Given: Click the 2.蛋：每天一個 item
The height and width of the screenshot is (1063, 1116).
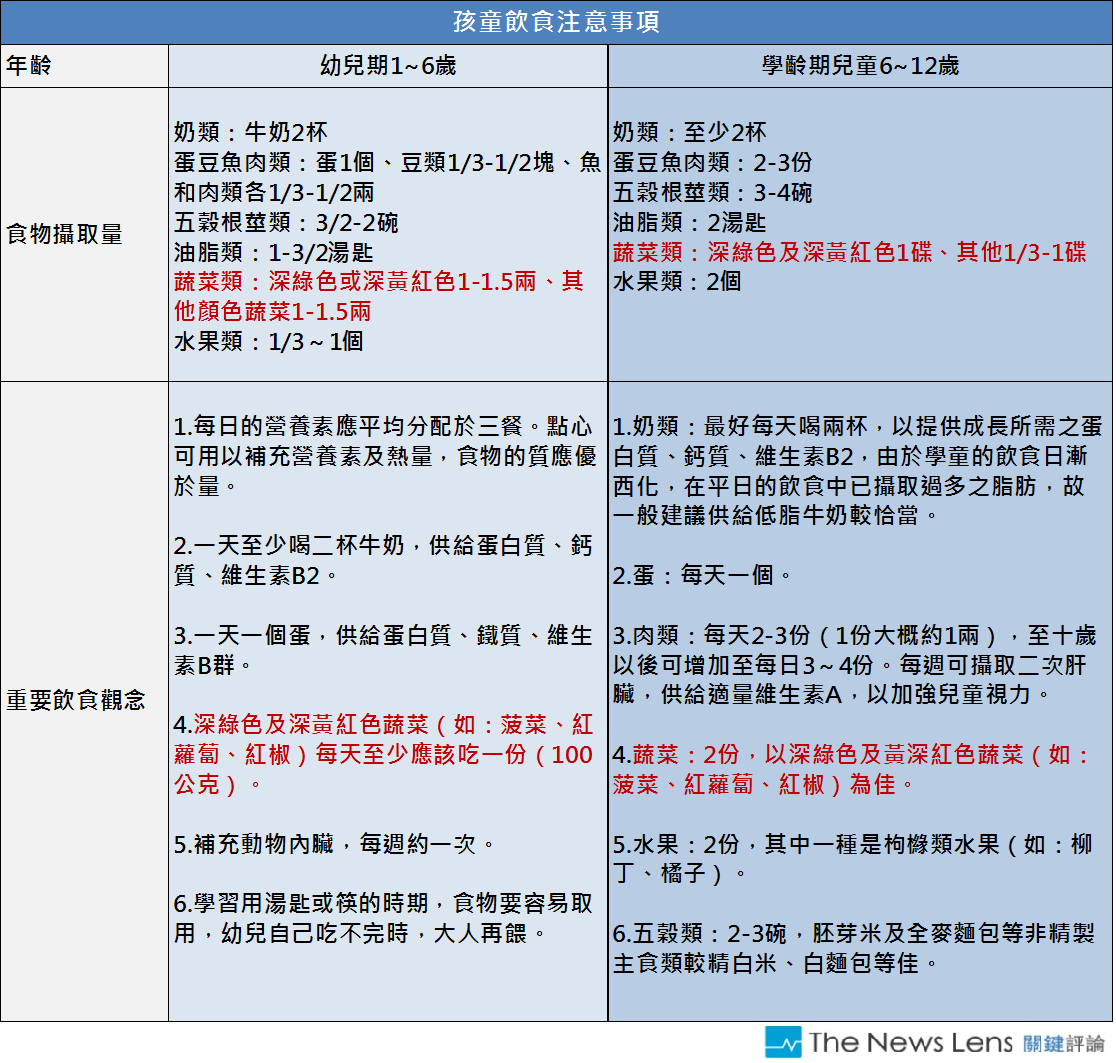Looking at the screenshot, I should [703, 575].
